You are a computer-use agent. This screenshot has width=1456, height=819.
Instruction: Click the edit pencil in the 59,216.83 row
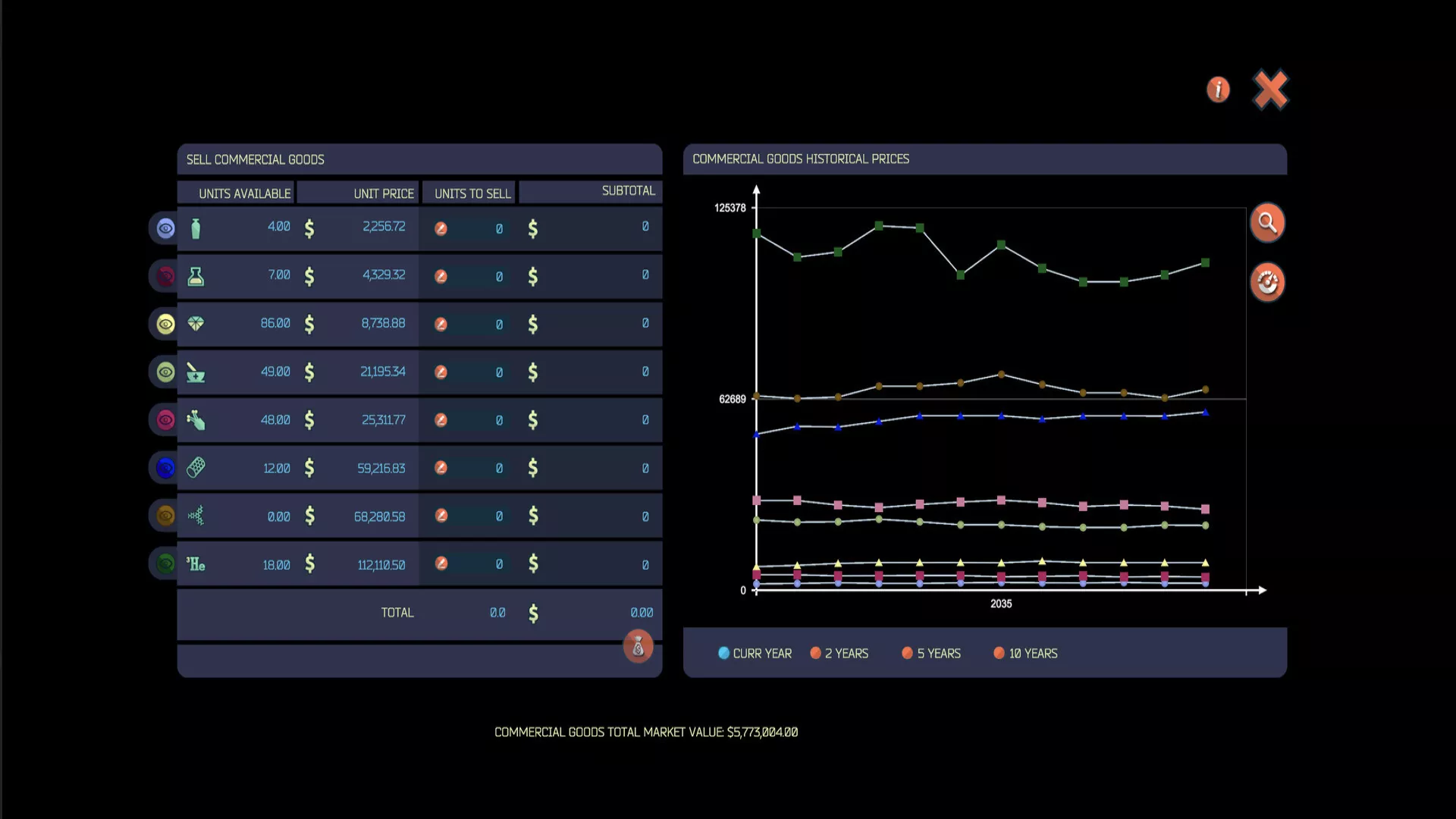[x=441, y=468]
